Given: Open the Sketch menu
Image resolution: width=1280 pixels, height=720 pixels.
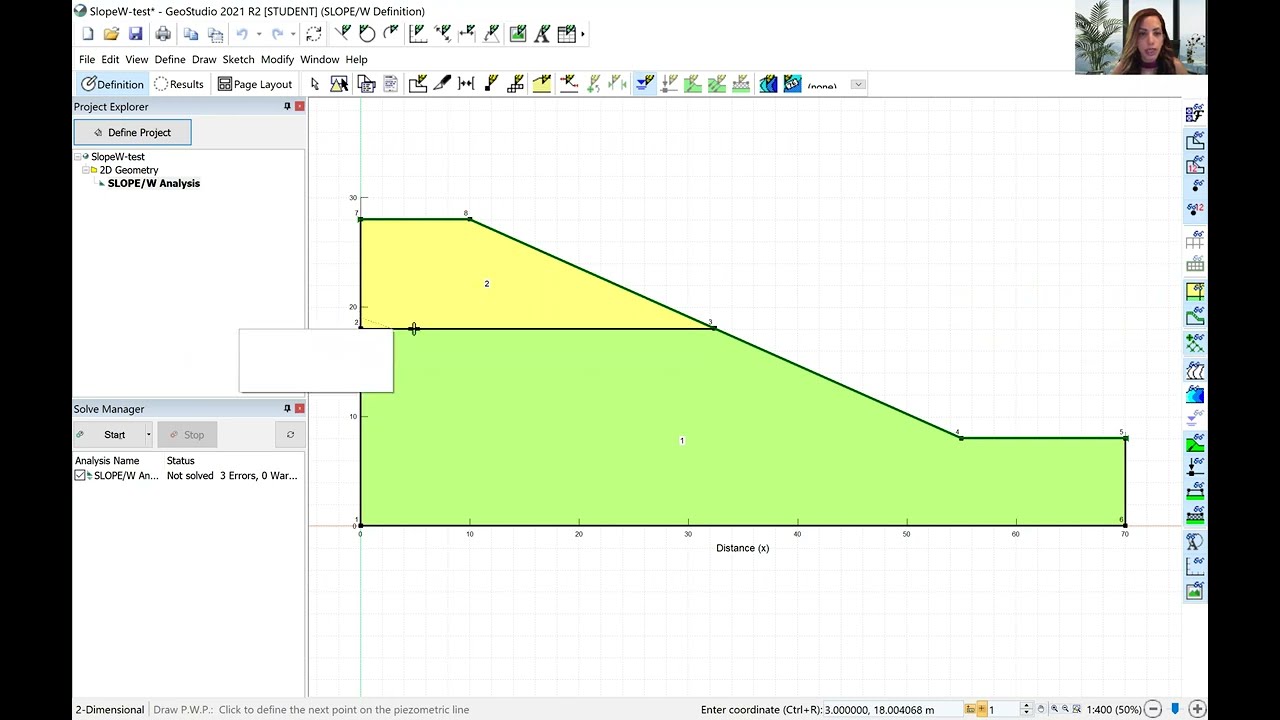Looking at the screenshot, I should [x=239, y=59].
